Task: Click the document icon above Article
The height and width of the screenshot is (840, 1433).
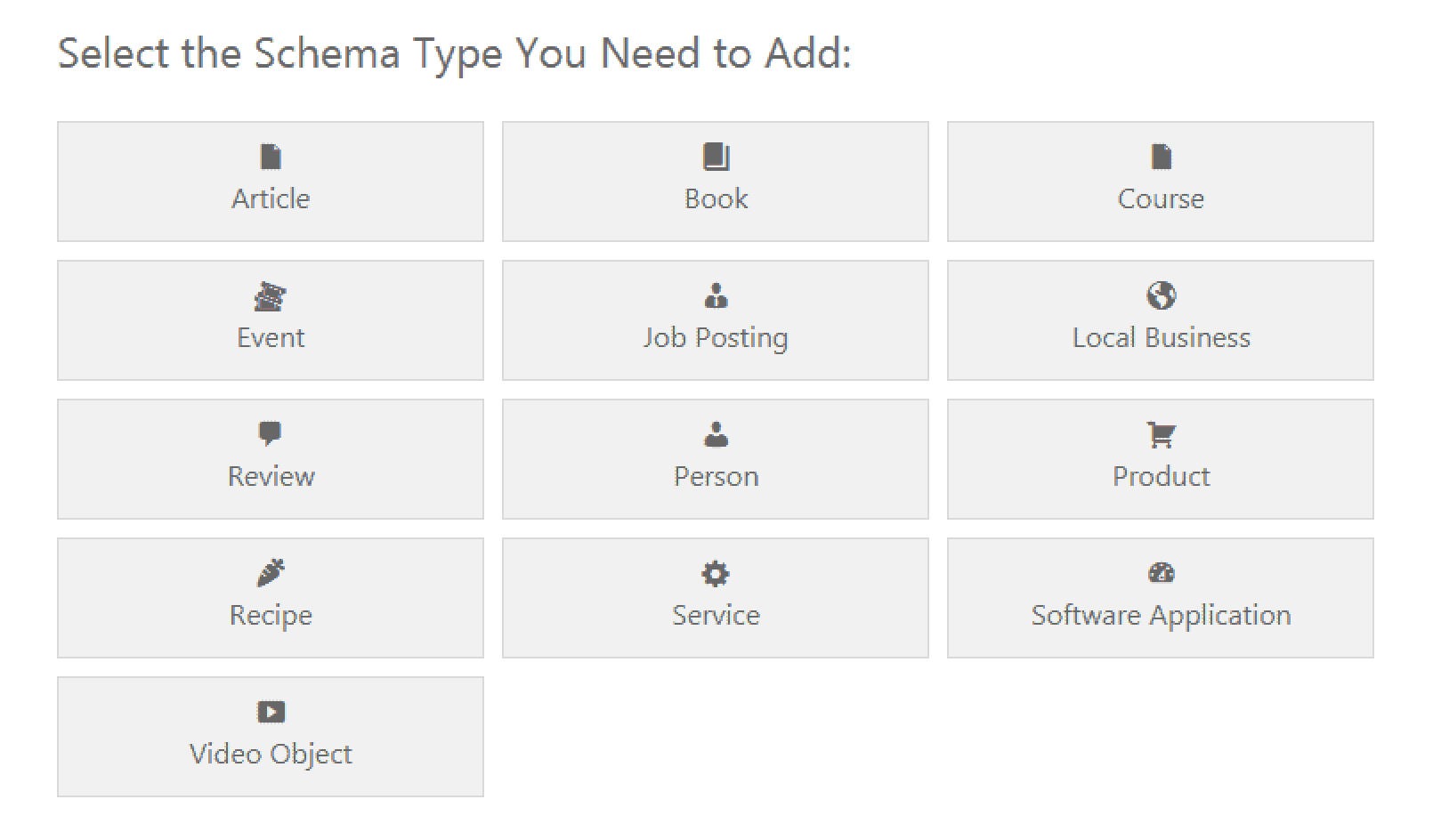Action: (271, 157)
